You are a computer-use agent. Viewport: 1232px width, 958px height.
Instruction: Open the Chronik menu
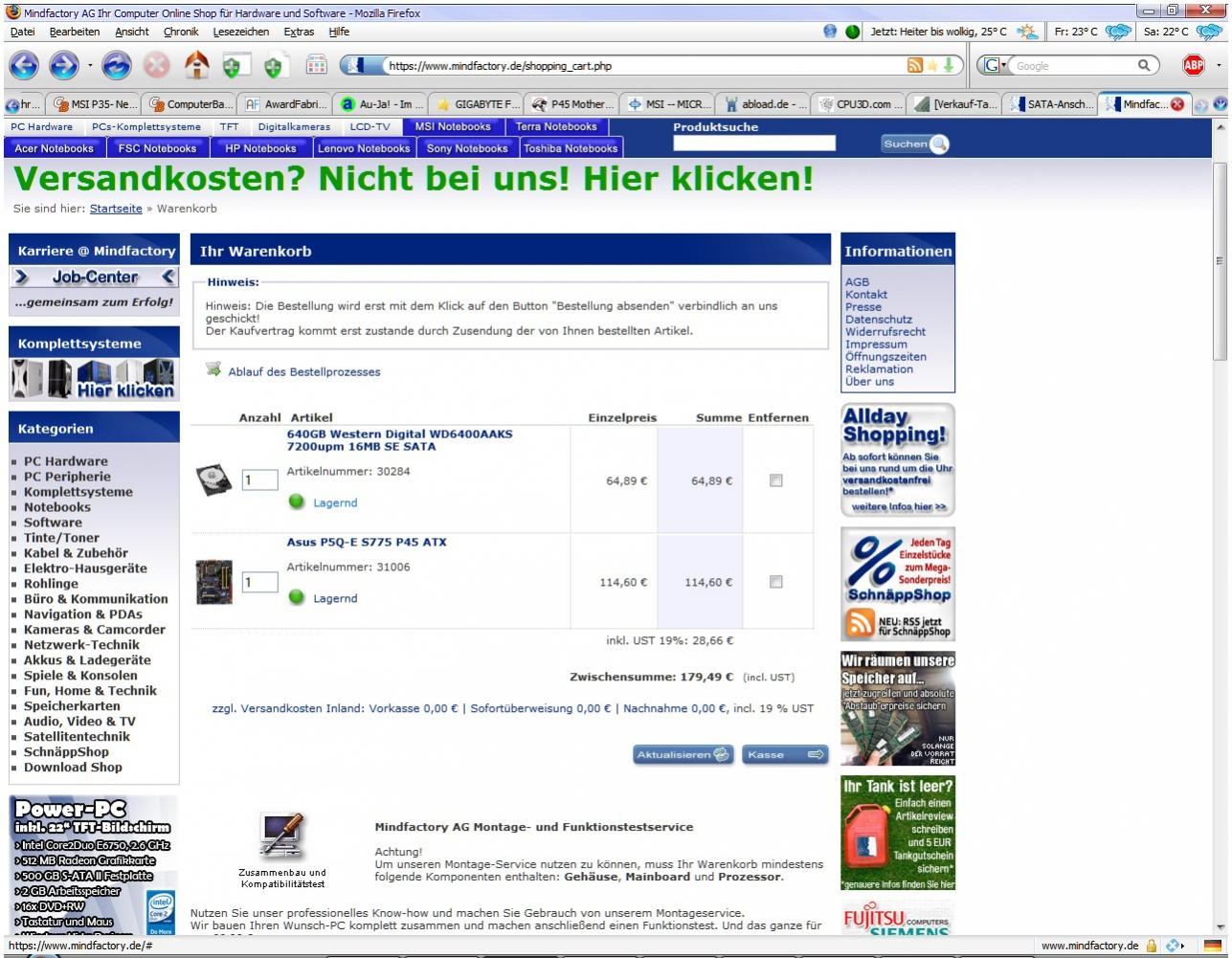tap(181, 32)
